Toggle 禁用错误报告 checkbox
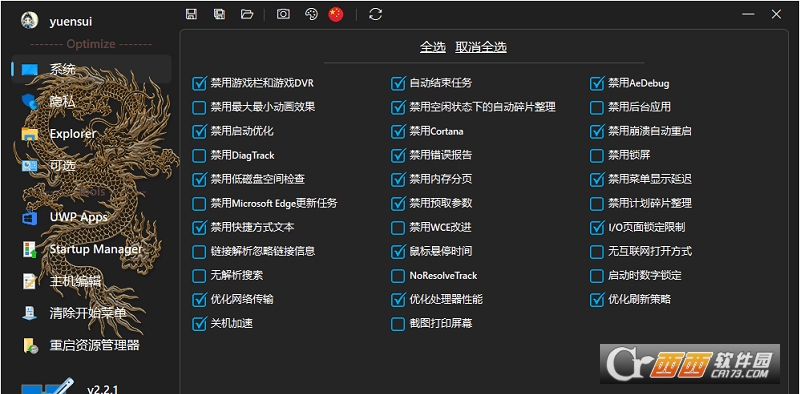The image size is (800, 394). (398, 155)
